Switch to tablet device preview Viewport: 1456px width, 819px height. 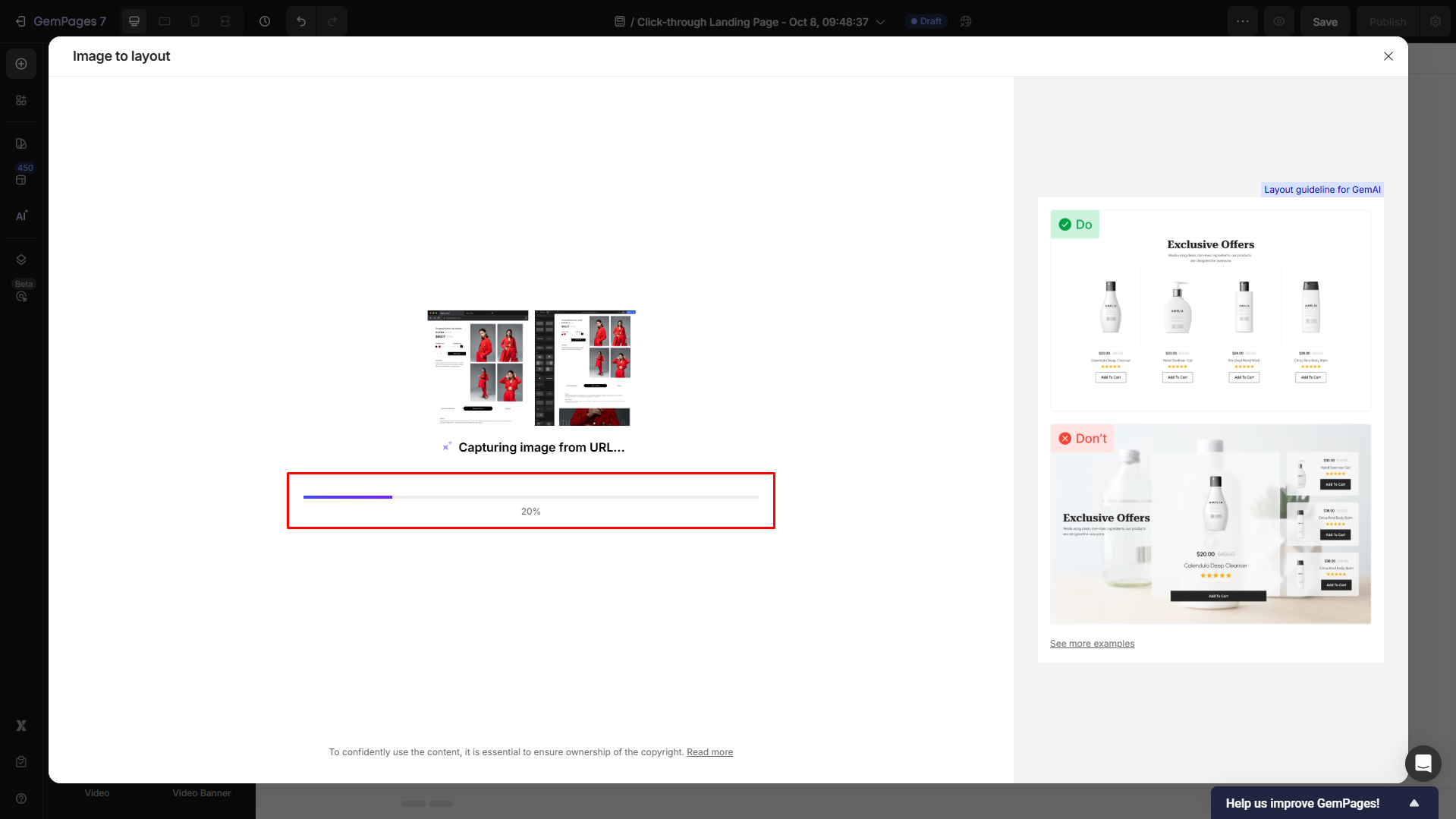click(165, 21)
